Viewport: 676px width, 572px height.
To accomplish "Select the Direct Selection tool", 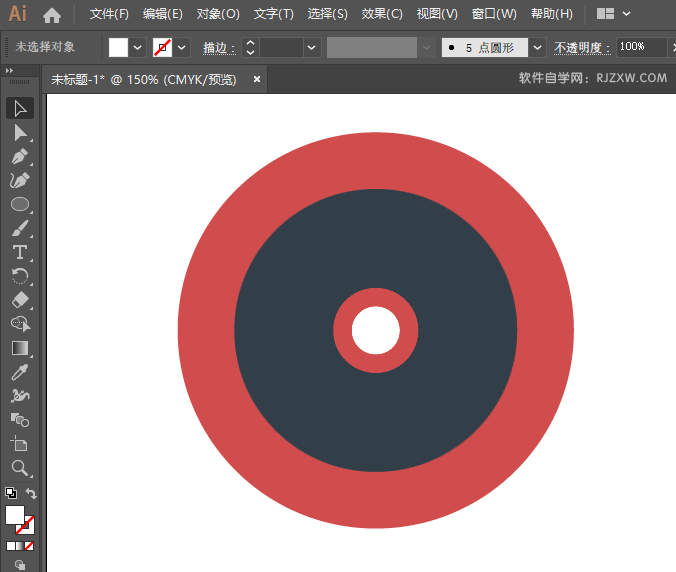I will (19, 132).
